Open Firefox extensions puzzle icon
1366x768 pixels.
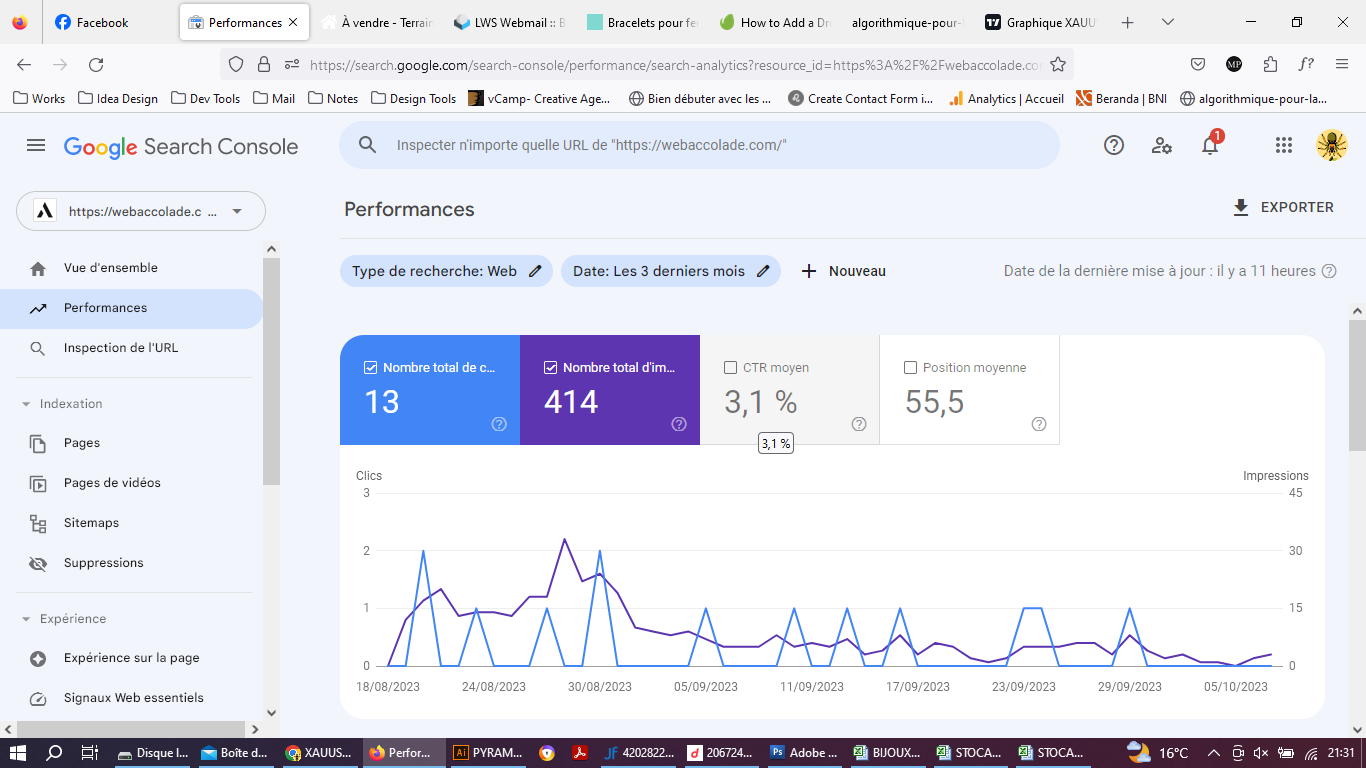tap(1270, 65)
